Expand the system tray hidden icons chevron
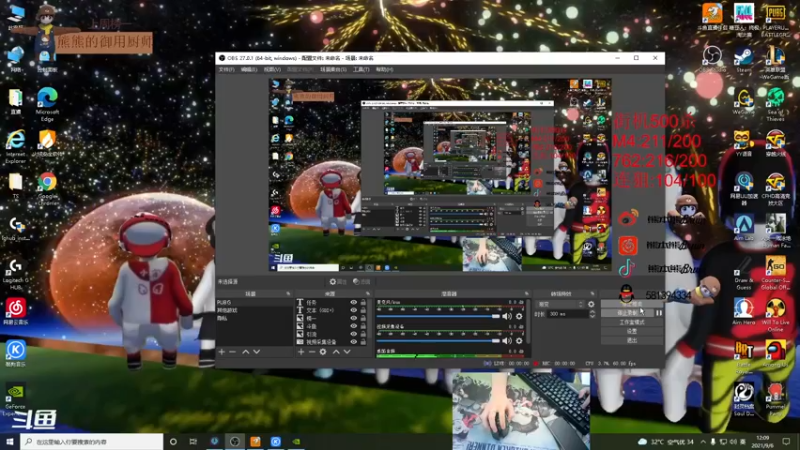 tap(703, 441)
